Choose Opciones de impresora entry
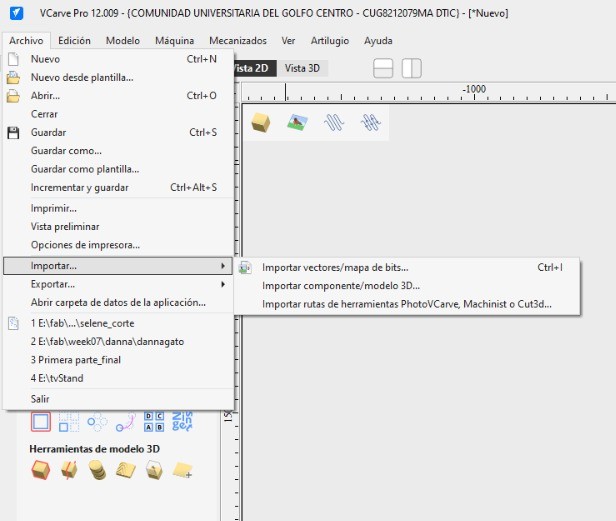The image size is (616, 521). click(118, 245)
